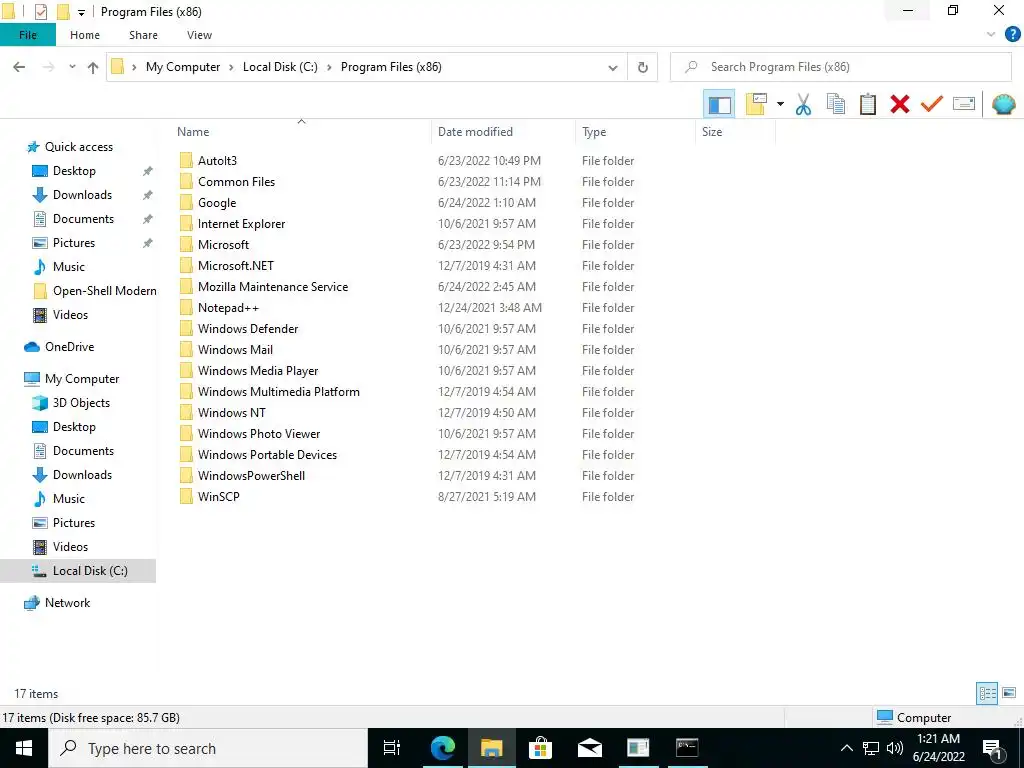This screenshot has width=1024, height=768.
Task: Open the Mail app from taskbar
Action: (x=590, y=748)
